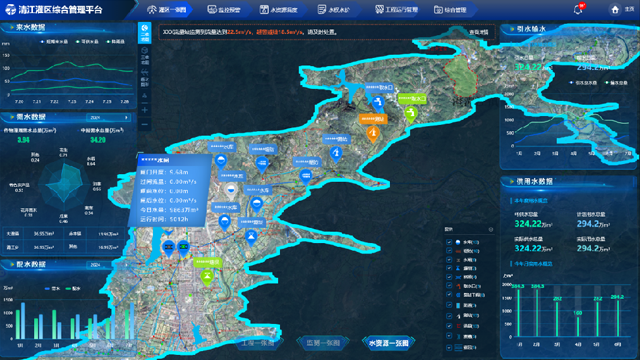Uncheck the first legend layer checkbox
Screen dimensions: 640x360
click(x=449, y=242)
